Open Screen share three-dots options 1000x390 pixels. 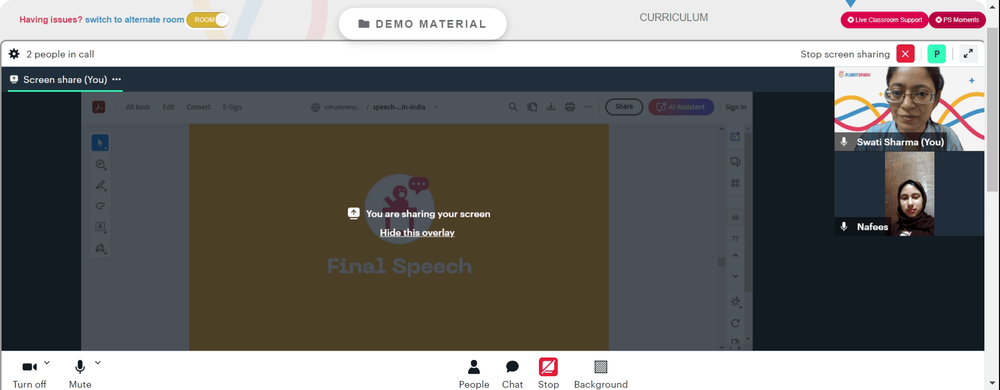[117, 80]
